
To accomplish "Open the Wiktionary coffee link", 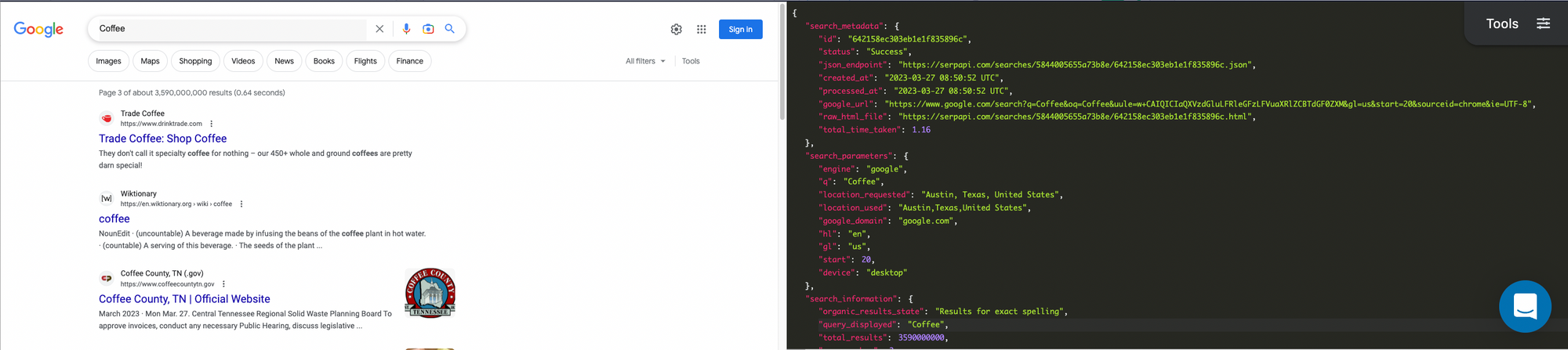I will coord(114,218).
